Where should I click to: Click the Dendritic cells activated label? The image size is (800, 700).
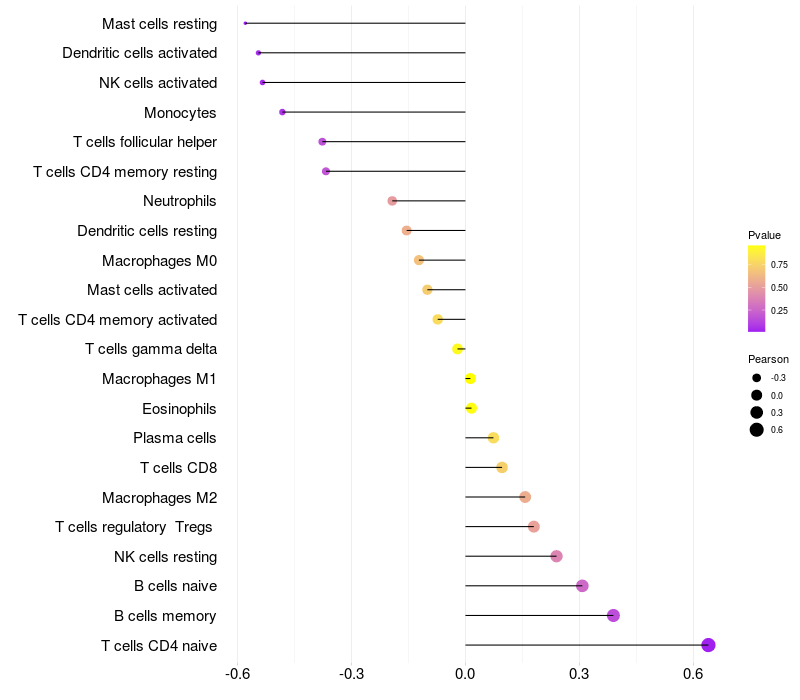[140, 53]
